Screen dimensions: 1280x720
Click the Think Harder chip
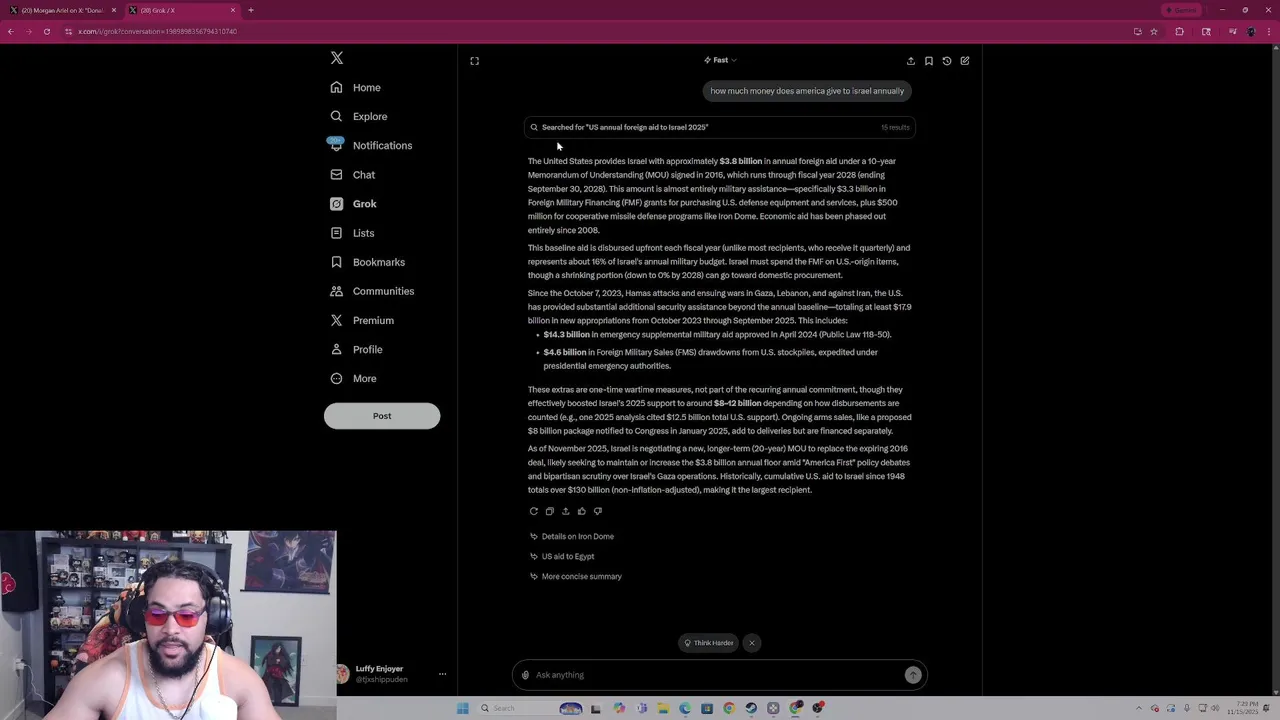coord(709,643)
